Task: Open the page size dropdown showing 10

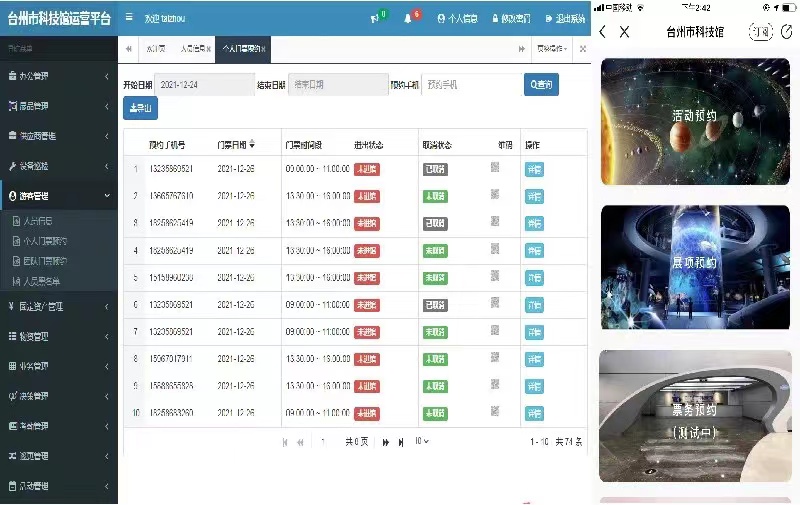Action: tap(422, 441)
